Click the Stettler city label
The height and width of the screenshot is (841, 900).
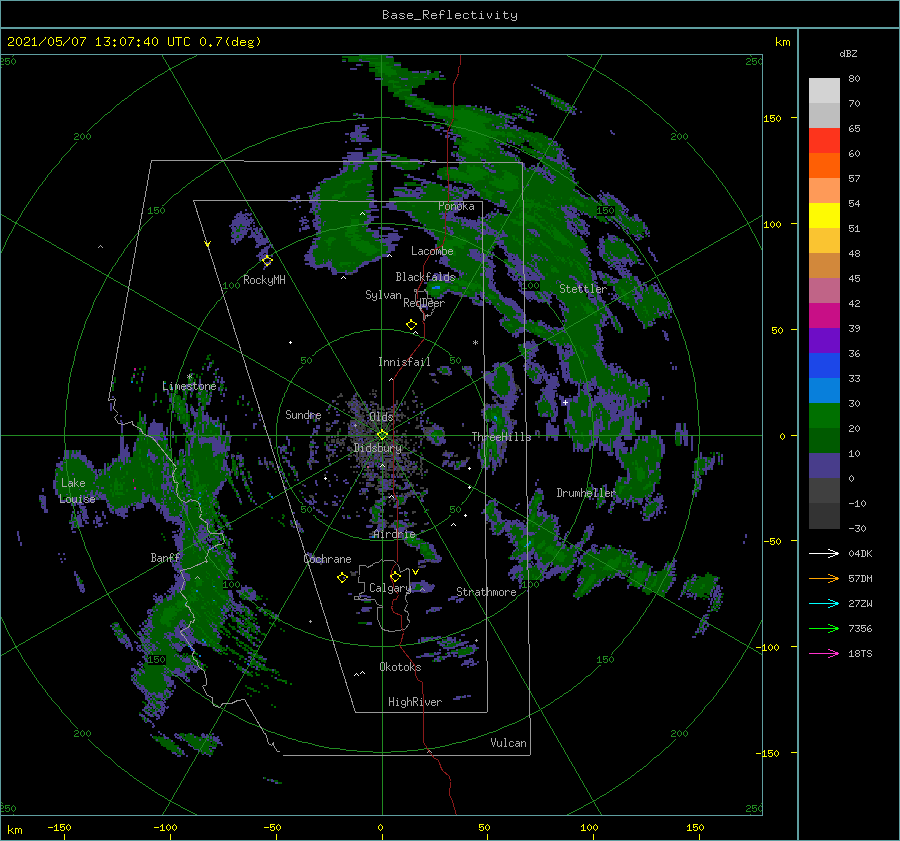(x=583, y=289)
